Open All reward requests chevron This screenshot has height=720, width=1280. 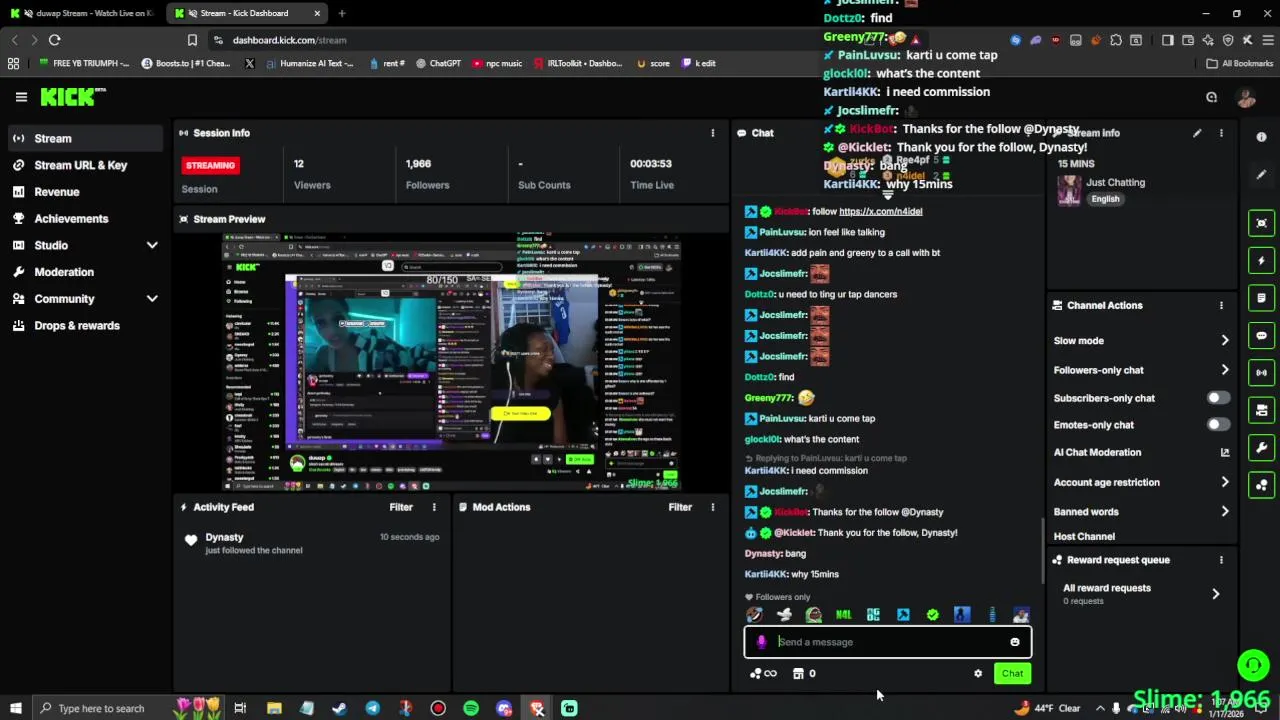click(1215, 594)
